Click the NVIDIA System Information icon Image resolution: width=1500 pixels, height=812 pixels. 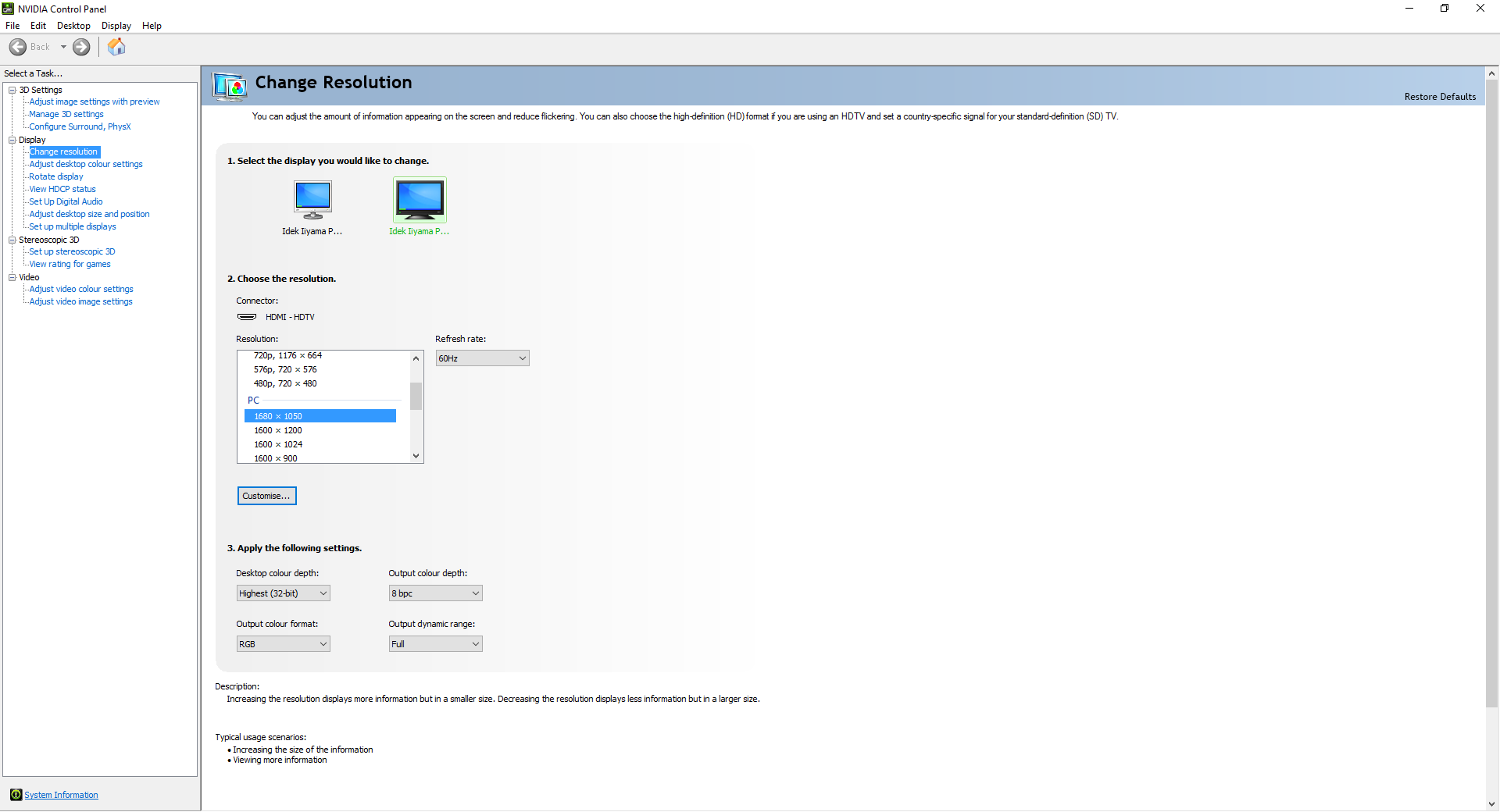tap(16, 795)
